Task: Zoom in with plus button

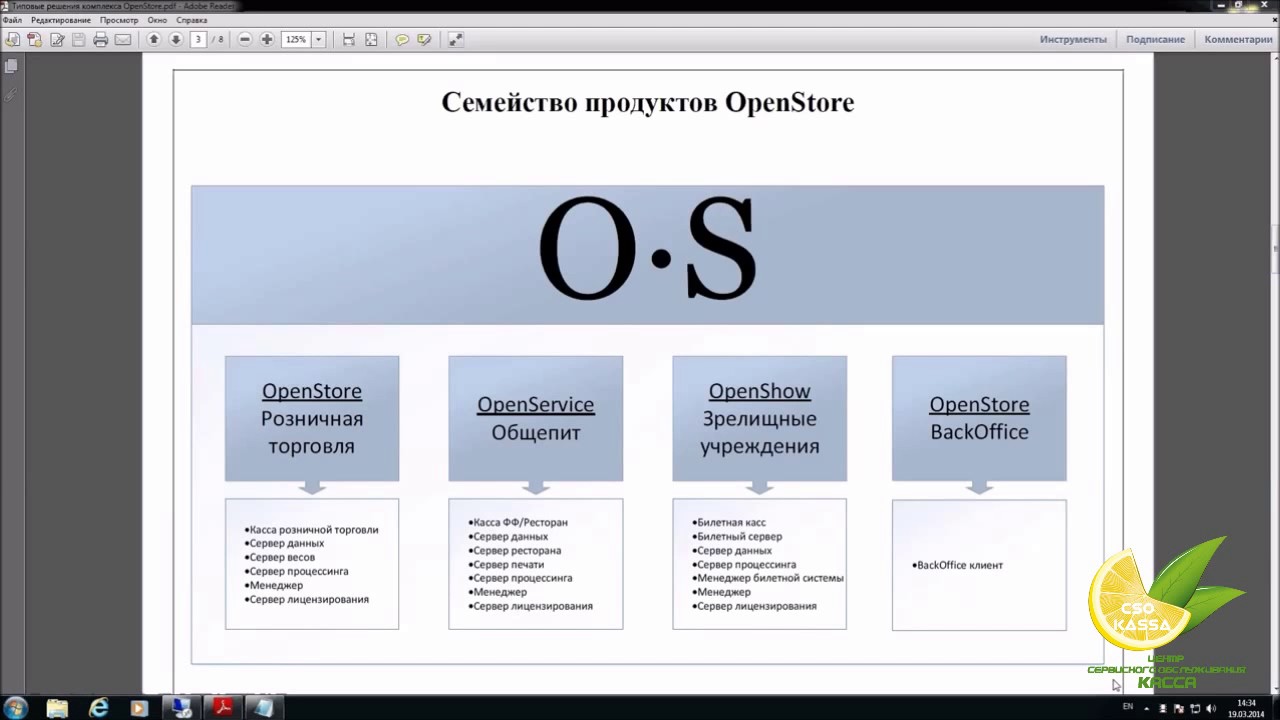Action: pyautogui.click(x=267, y=40)
